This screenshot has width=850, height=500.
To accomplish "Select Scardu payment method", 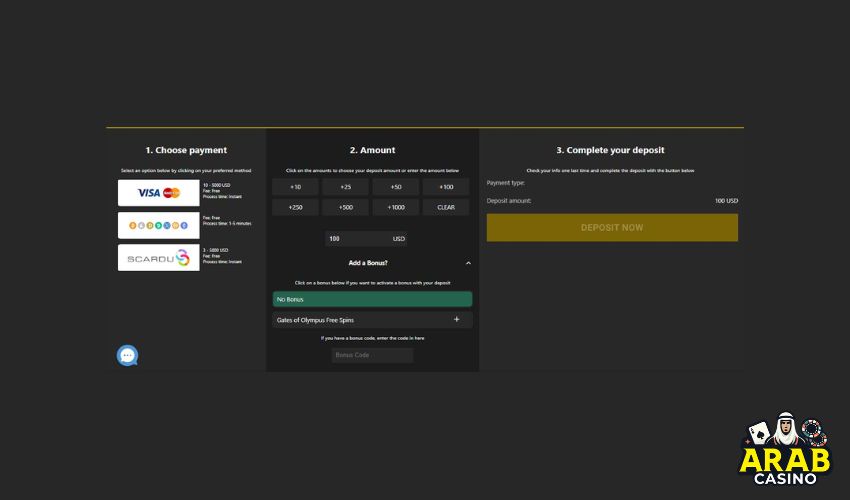I will (x=158, y=258).
